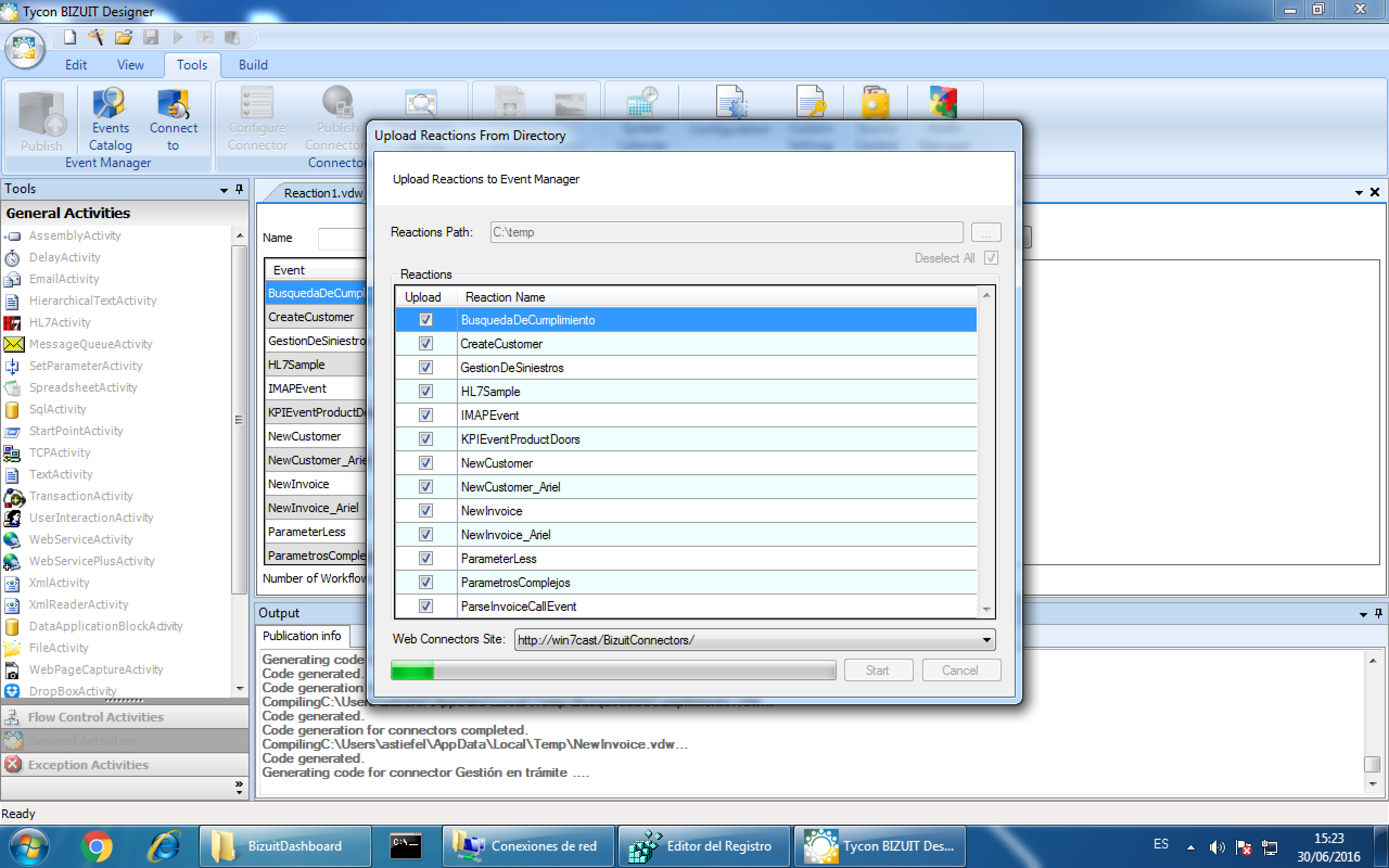Click the New document icon in quick toolbar
The width and height of the screenshot is (1389, 868).
tap(69, 38)
